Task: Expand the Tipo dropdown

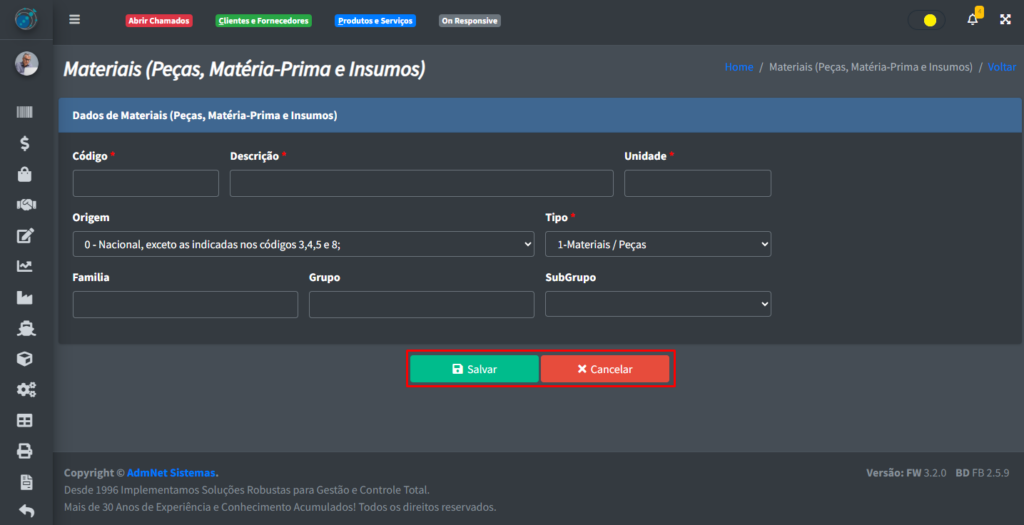Action: pos(657,244)
